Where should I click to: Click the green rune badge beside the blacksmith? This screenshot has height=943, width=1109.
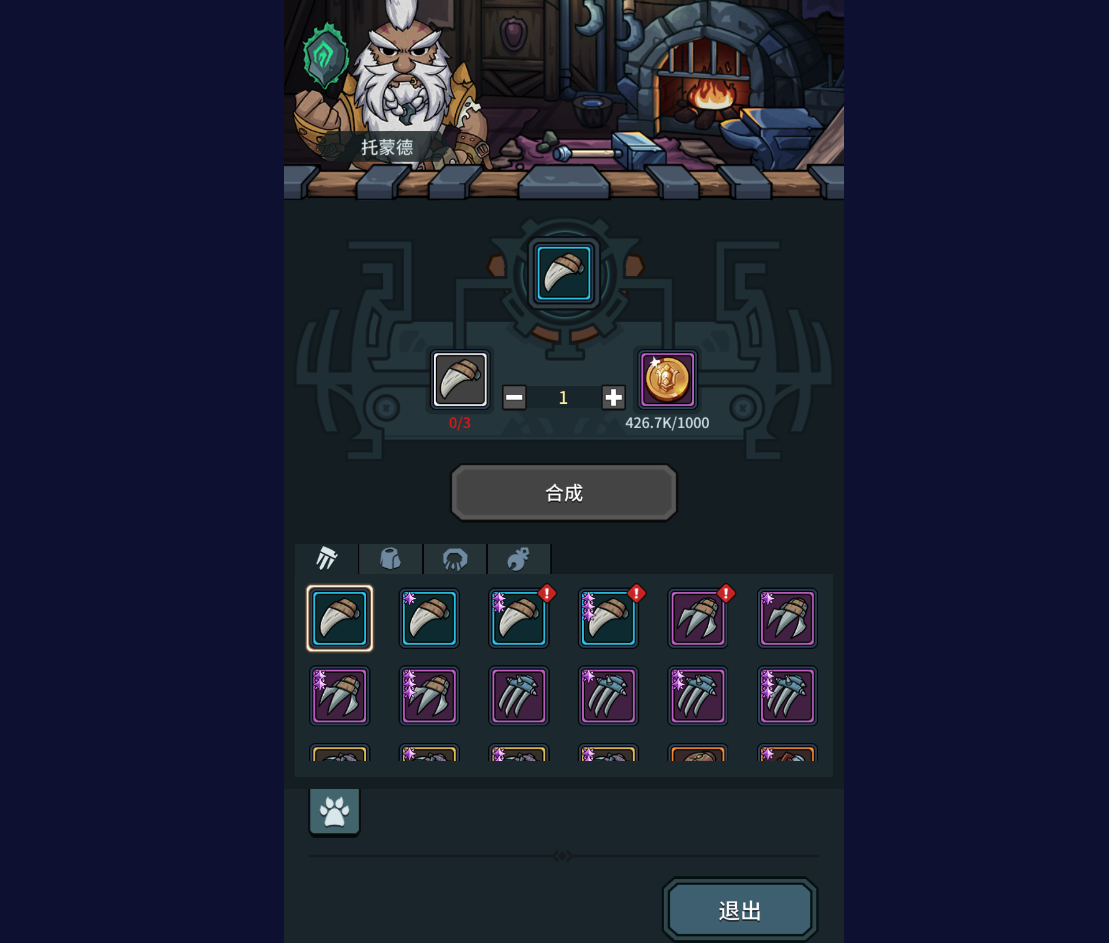tap(325, 57)
